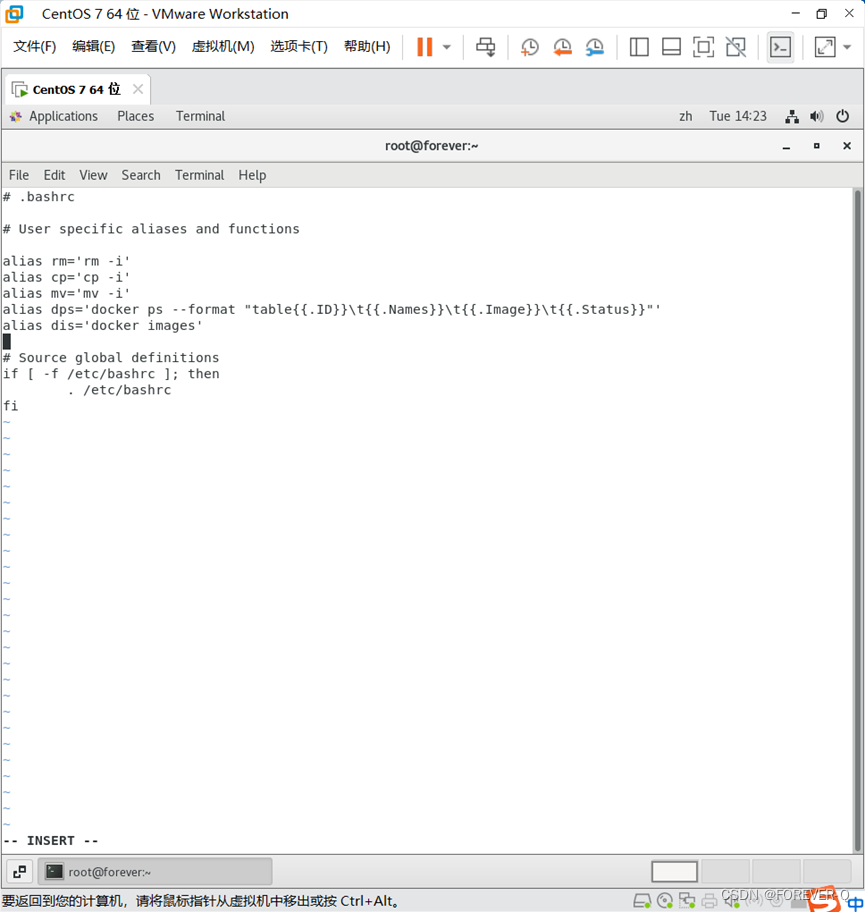Select root@forever:~ taskbar window button
Viewport: 865px width, 912px height.
[155, 871]
